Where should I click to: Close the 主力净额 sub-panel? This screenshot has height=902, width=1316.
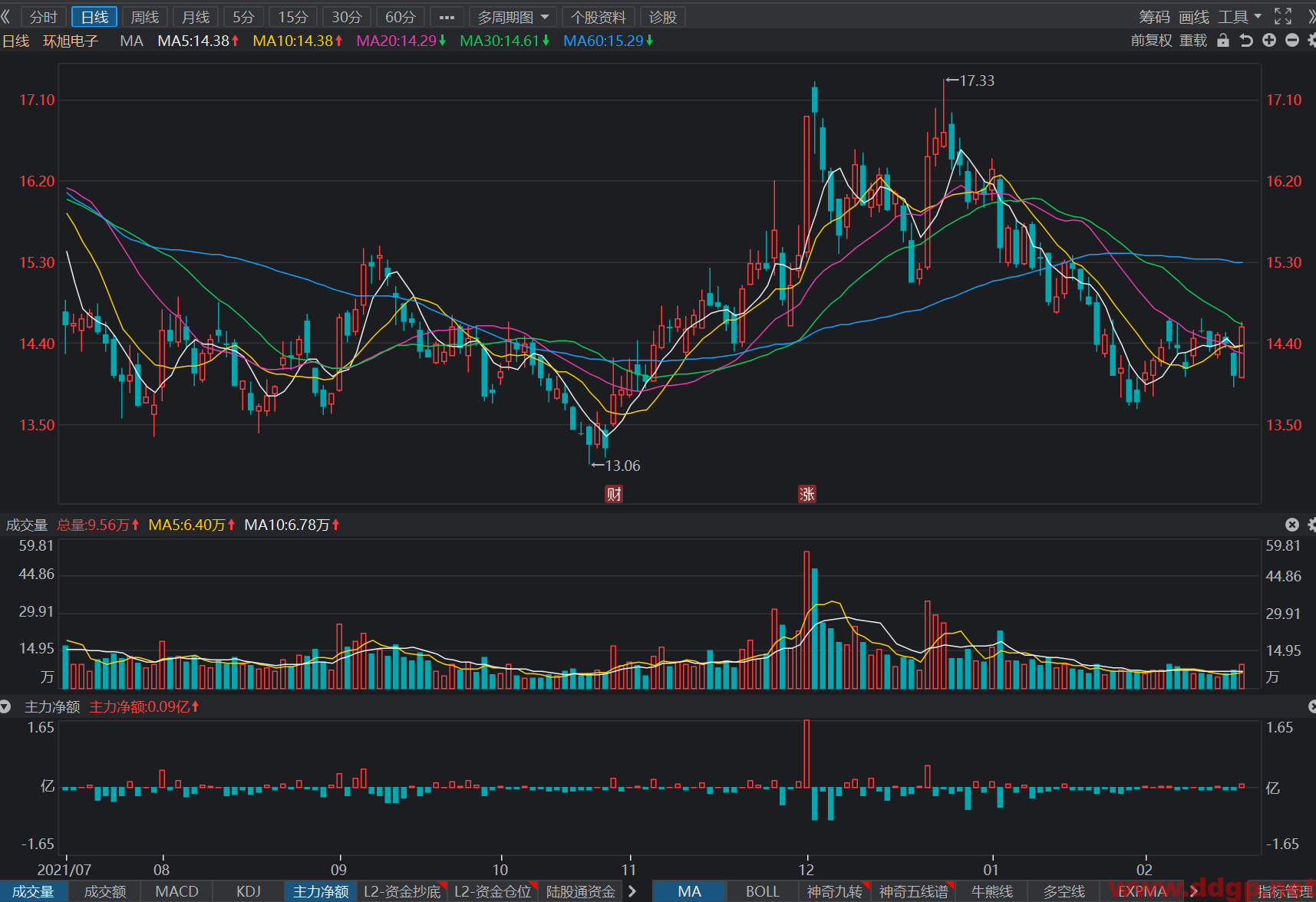click(x=1311, y=706)
